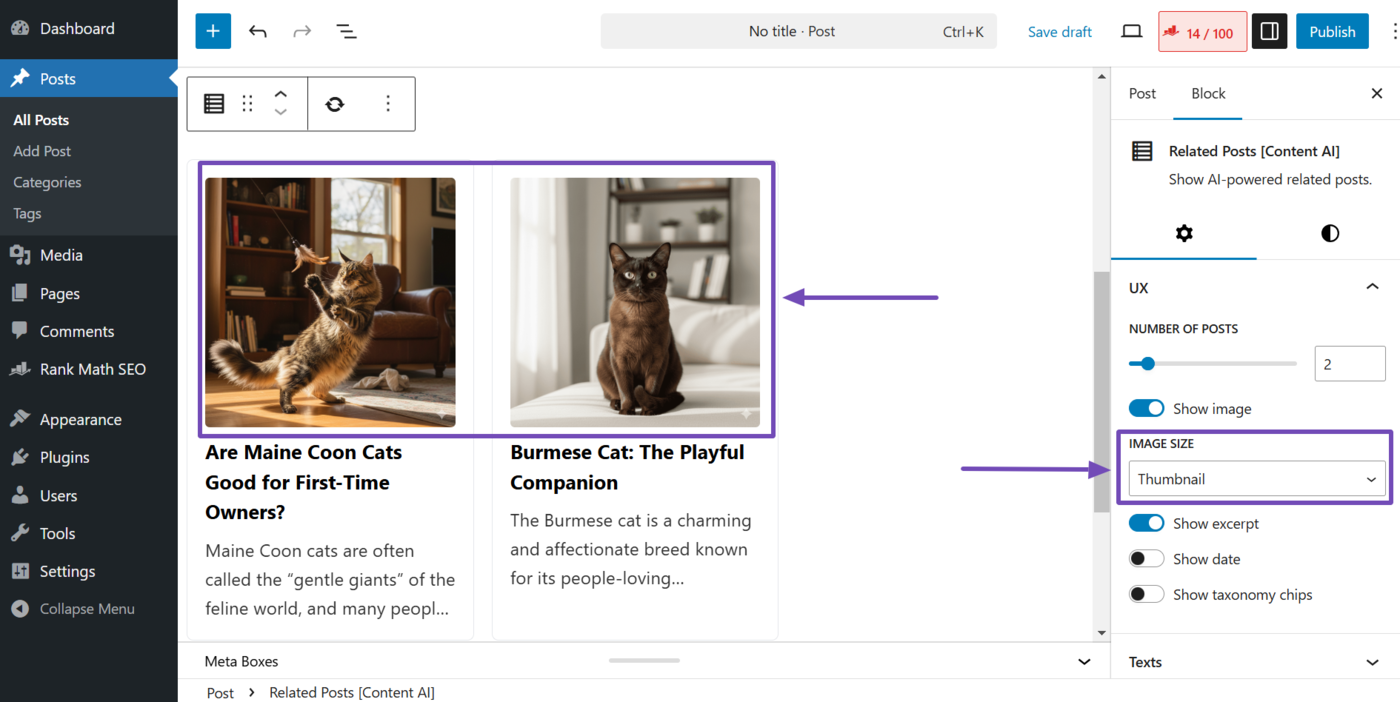Select the block styles half-circle tab icon
Viewport: 1400px width, 702px height.
click(x=1329, y=233)
